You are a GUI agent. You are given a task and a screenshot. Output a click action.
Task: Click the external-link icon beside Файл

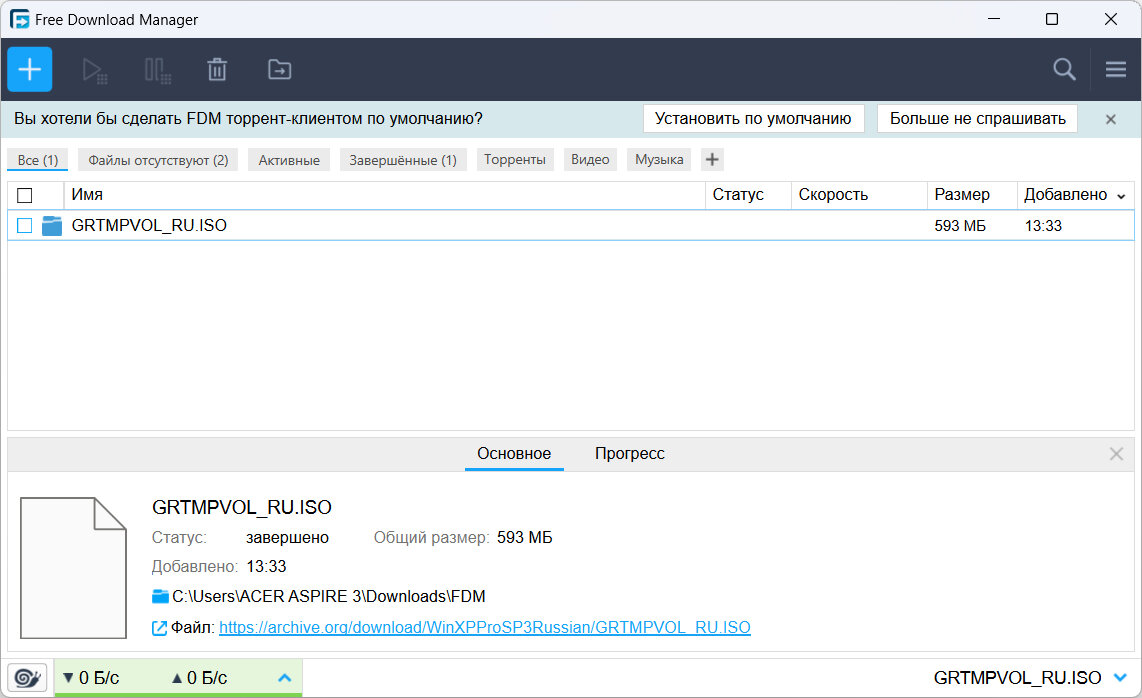(159, 628)
